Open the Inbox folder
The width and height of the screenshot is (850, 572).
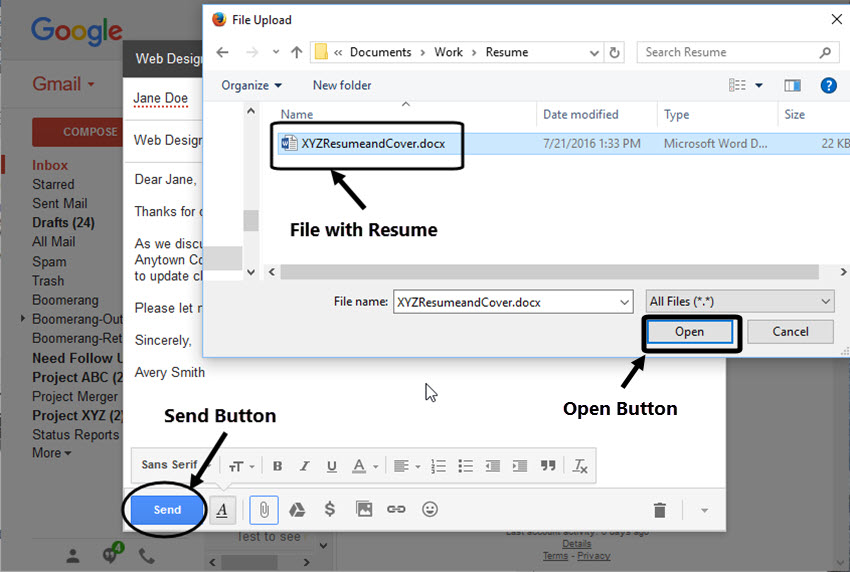(50, 165)
